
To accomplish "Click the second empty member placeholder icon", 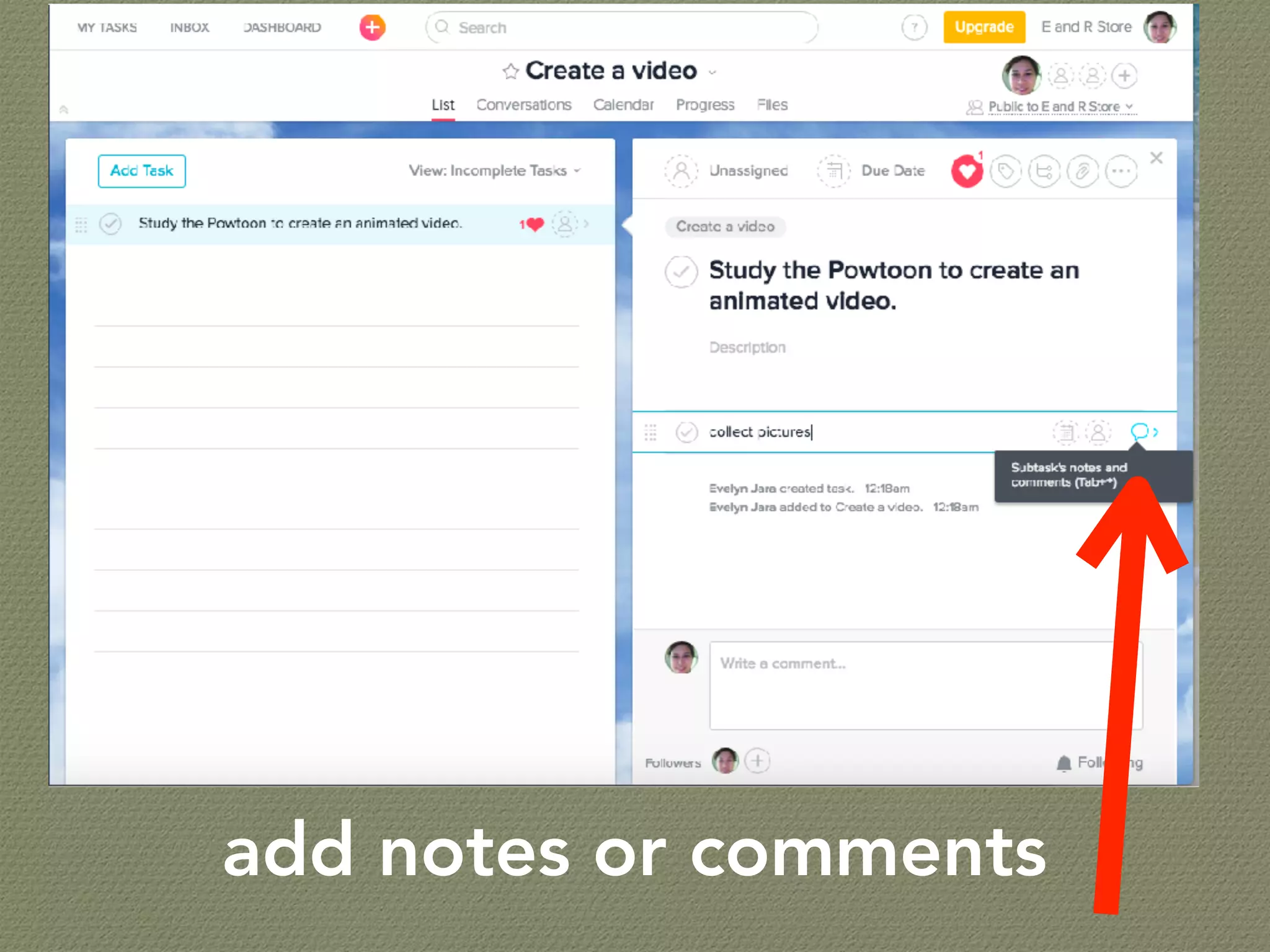I will coord(1093,76).
